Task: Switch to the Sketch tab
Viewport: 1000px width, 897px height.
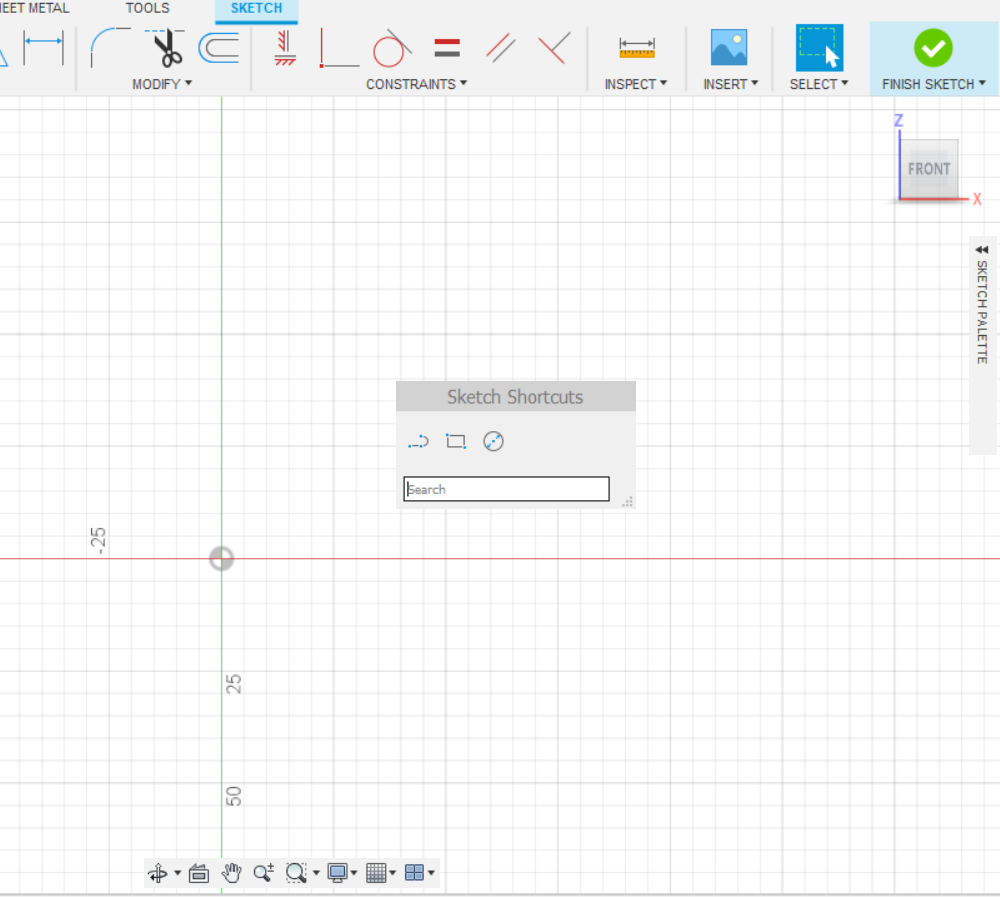Action: pos(256,9)
